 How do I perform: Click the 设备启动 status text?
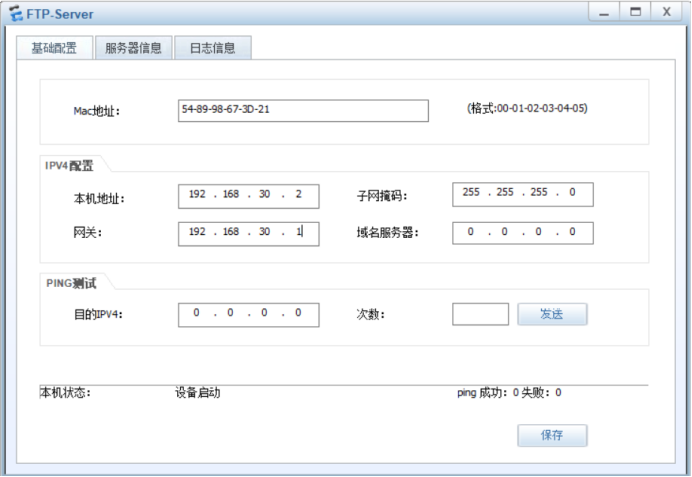tap(197, 392)
